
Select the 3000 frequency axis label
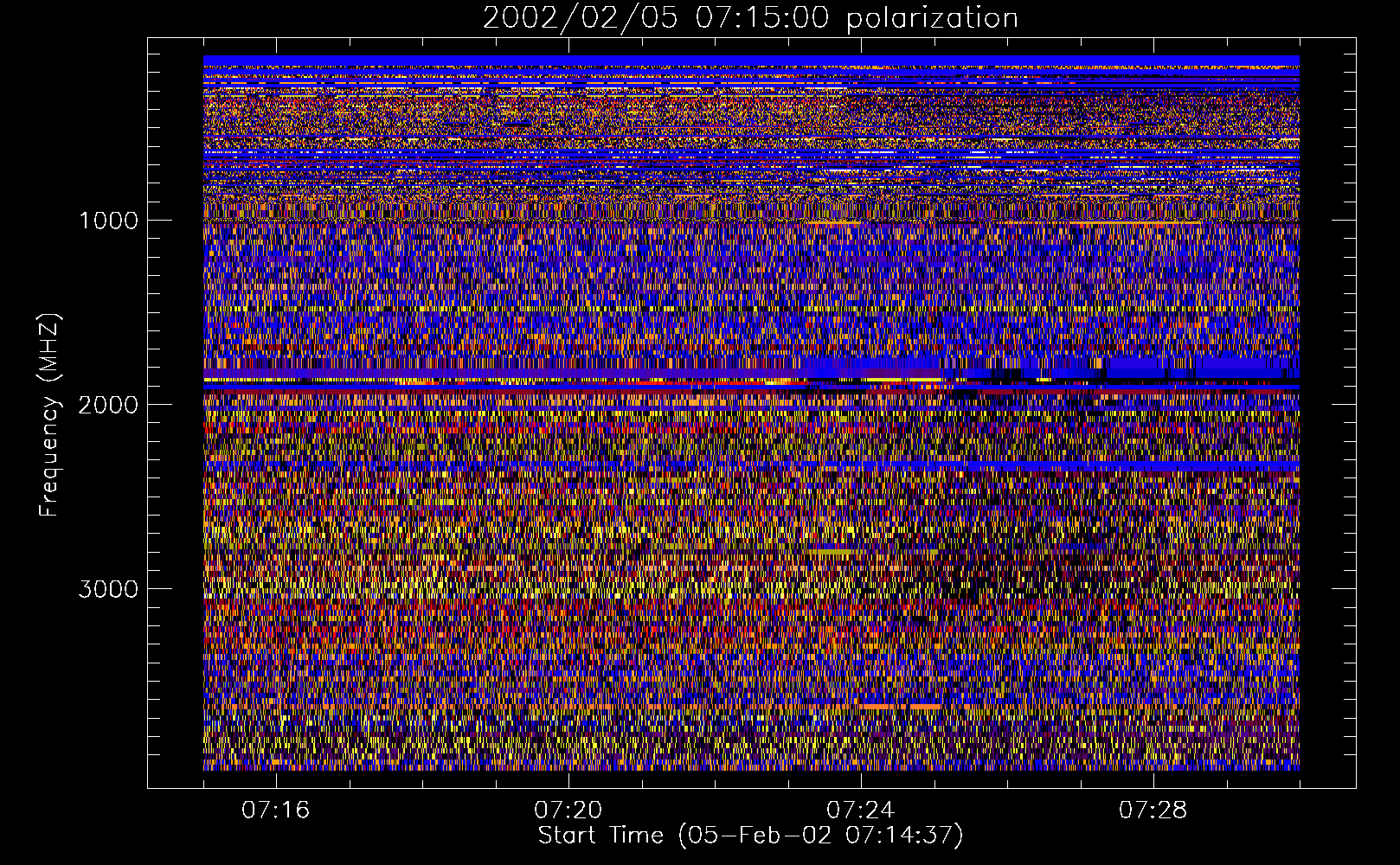click(x=108, y=589)
